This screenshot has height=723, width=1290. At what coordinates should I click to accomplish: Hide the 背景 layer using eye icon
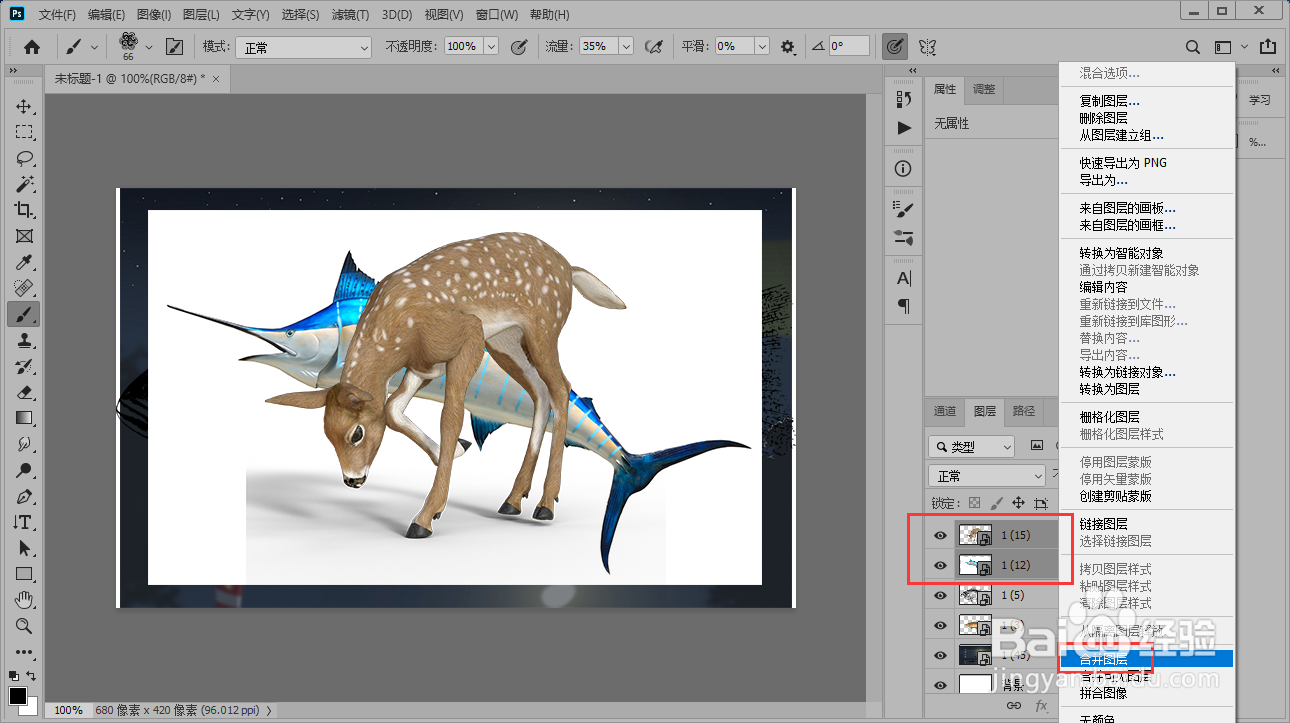[x=940, y=685]
